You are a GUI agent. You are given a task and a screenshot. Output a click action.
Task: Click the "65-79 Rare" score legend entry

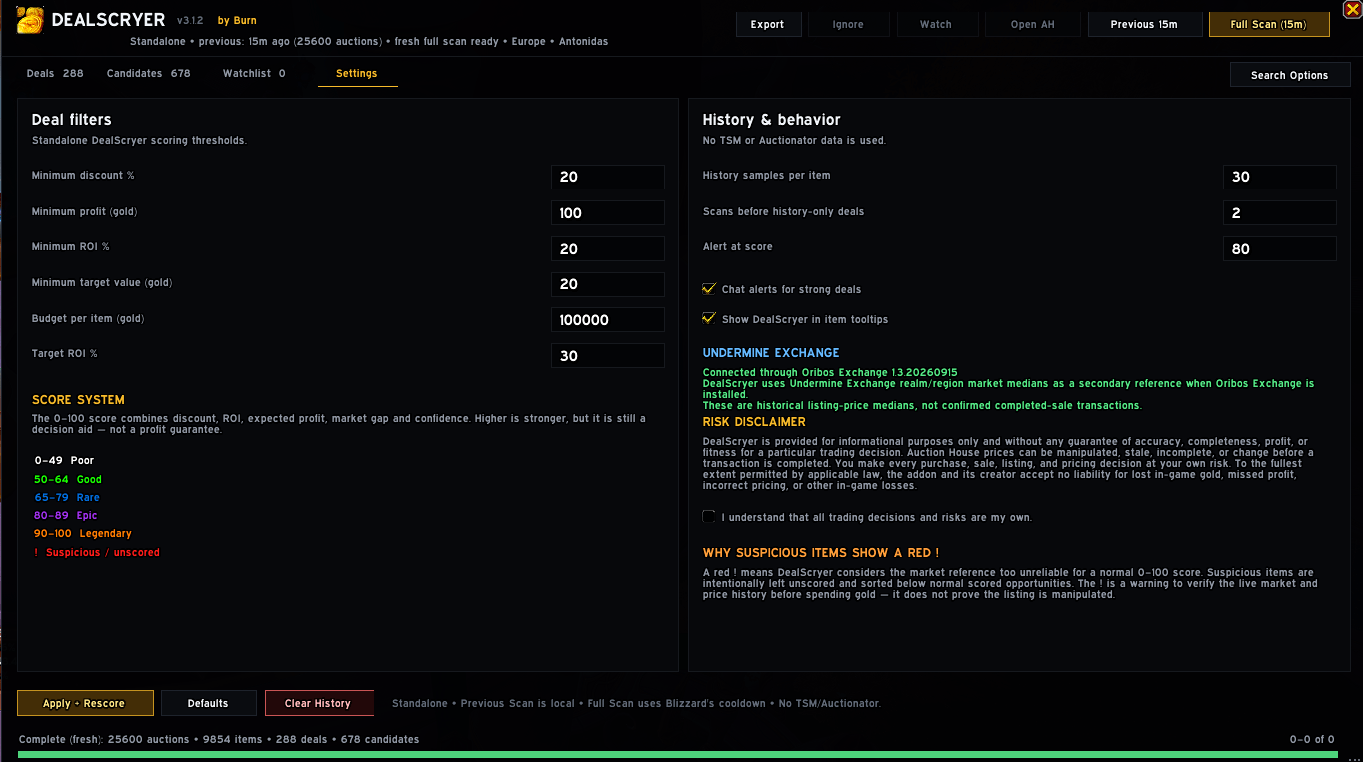67,497
